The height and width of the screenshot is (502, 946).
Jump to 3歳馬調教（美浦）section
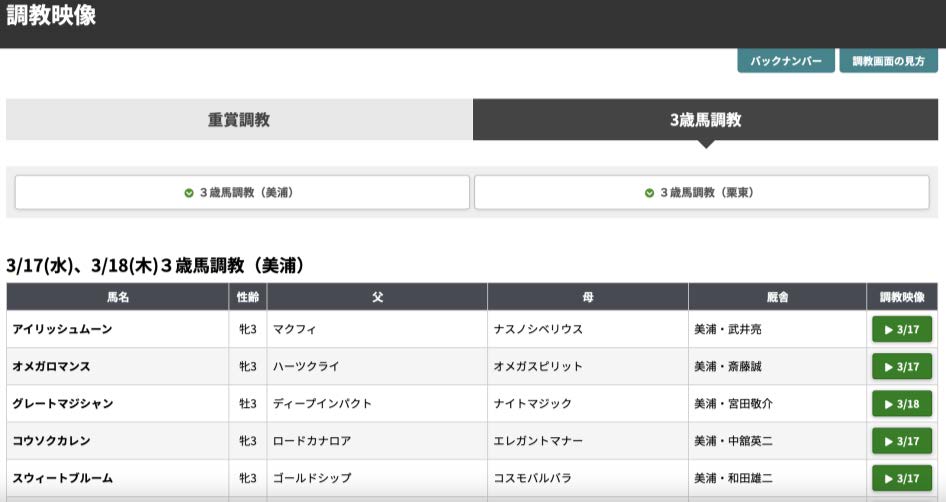coord(242,192)
